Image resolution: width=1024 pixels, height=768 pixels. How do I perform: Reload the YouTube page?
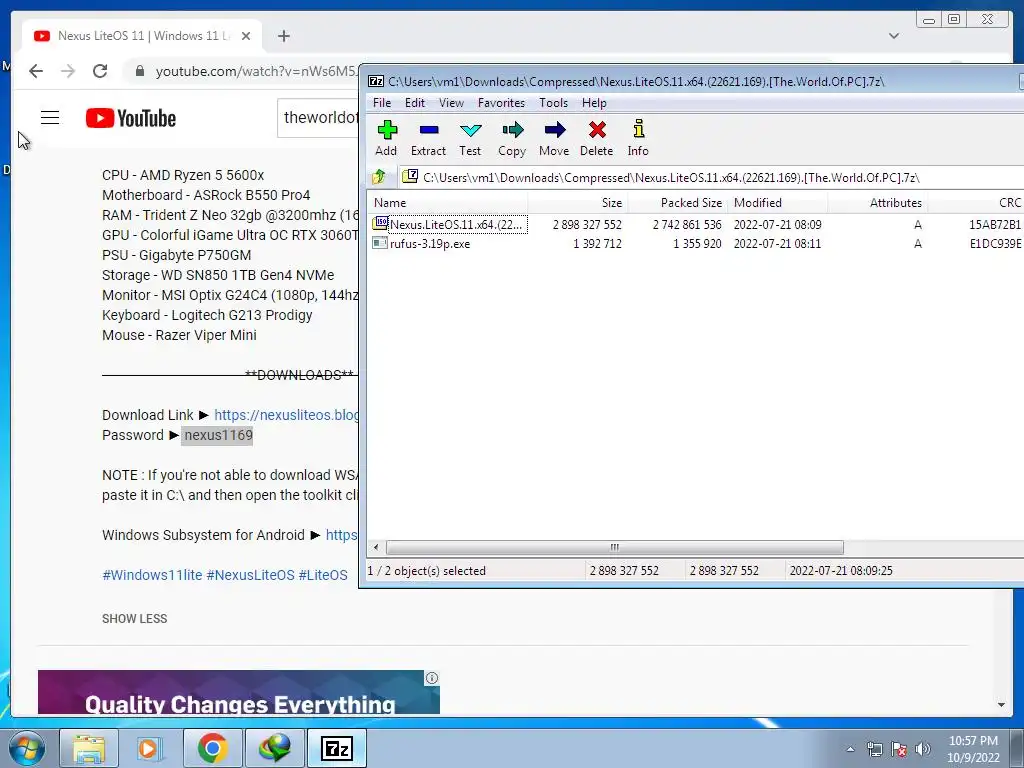(x=100, y=71)
